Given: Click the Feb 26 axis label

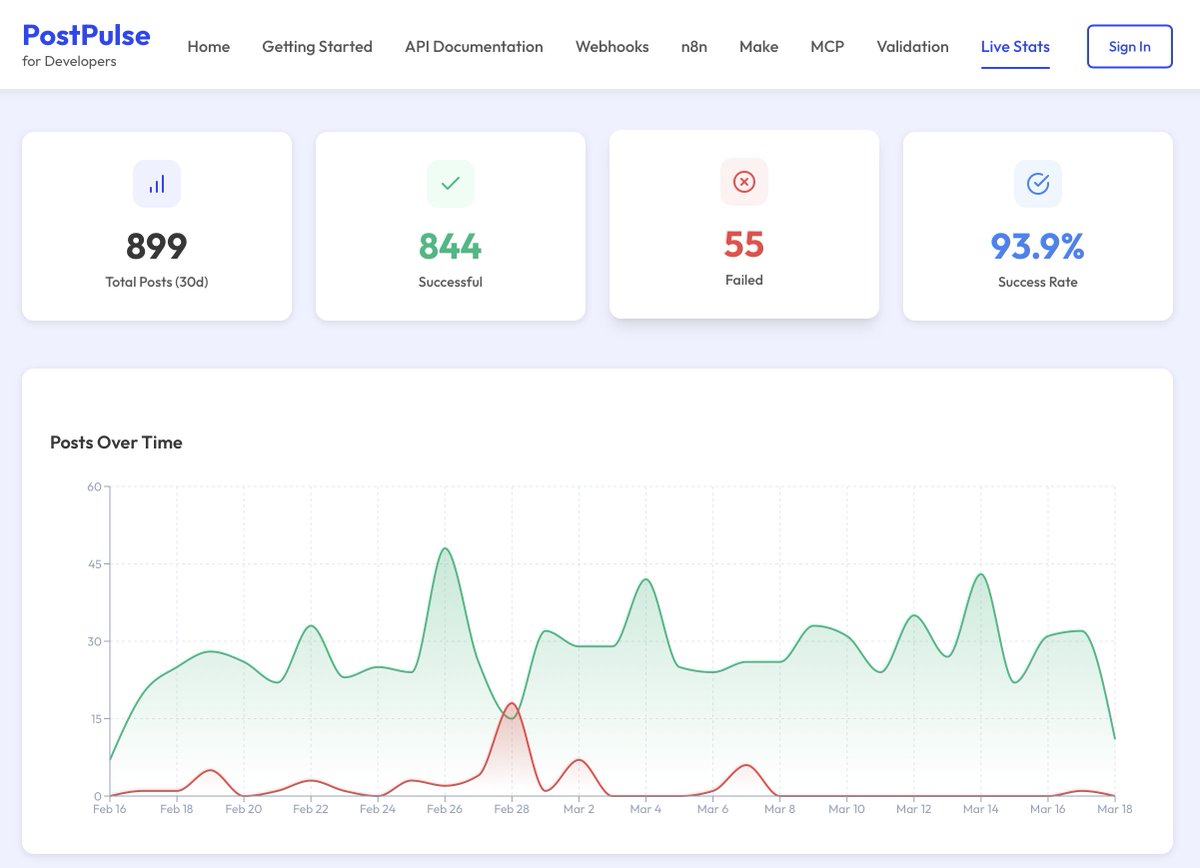Looking at the screenshot, I should 445,809.
